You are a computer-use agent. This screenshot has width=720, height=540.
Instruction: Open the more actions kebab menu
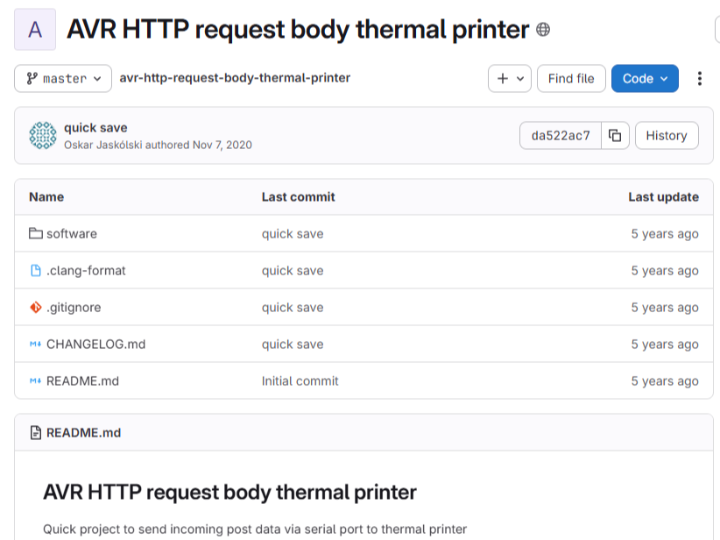click(700, 79)
